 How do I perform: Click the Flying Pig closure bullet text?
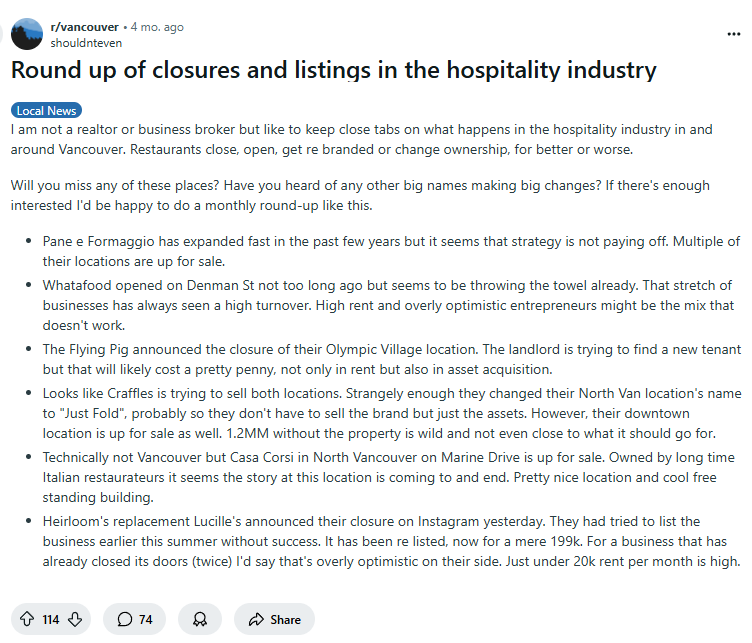[392, 359]
